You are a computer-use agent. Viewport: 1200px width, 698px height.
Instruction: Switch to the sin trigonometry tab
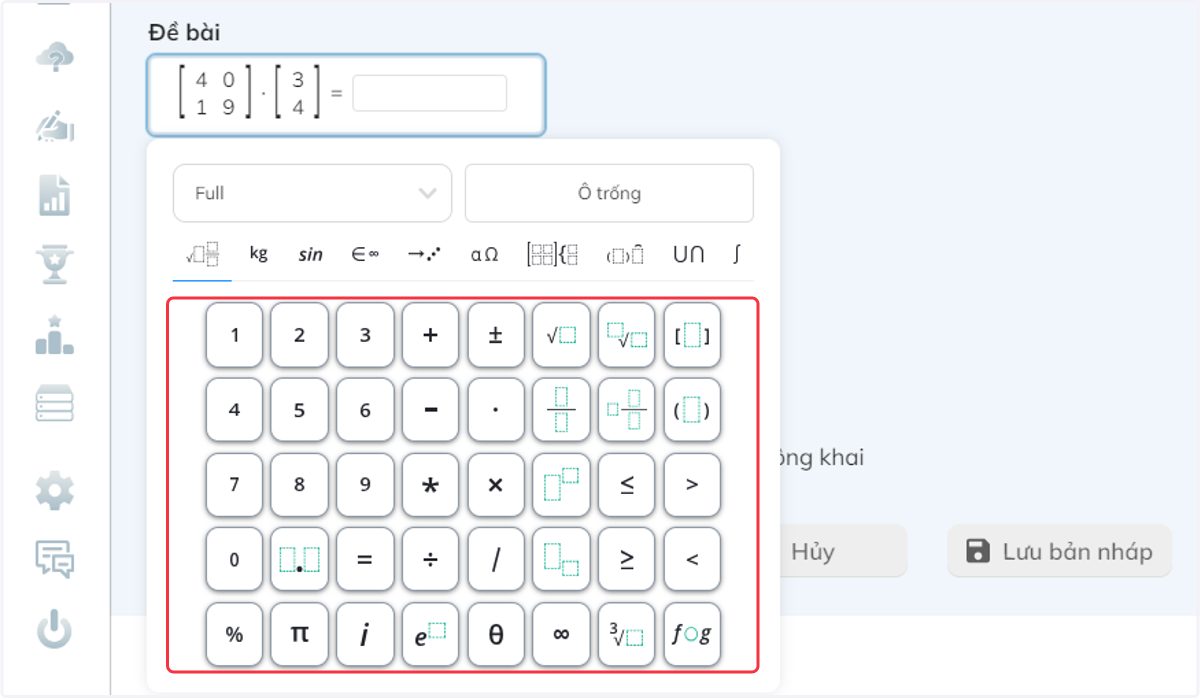tap(311, 254)
